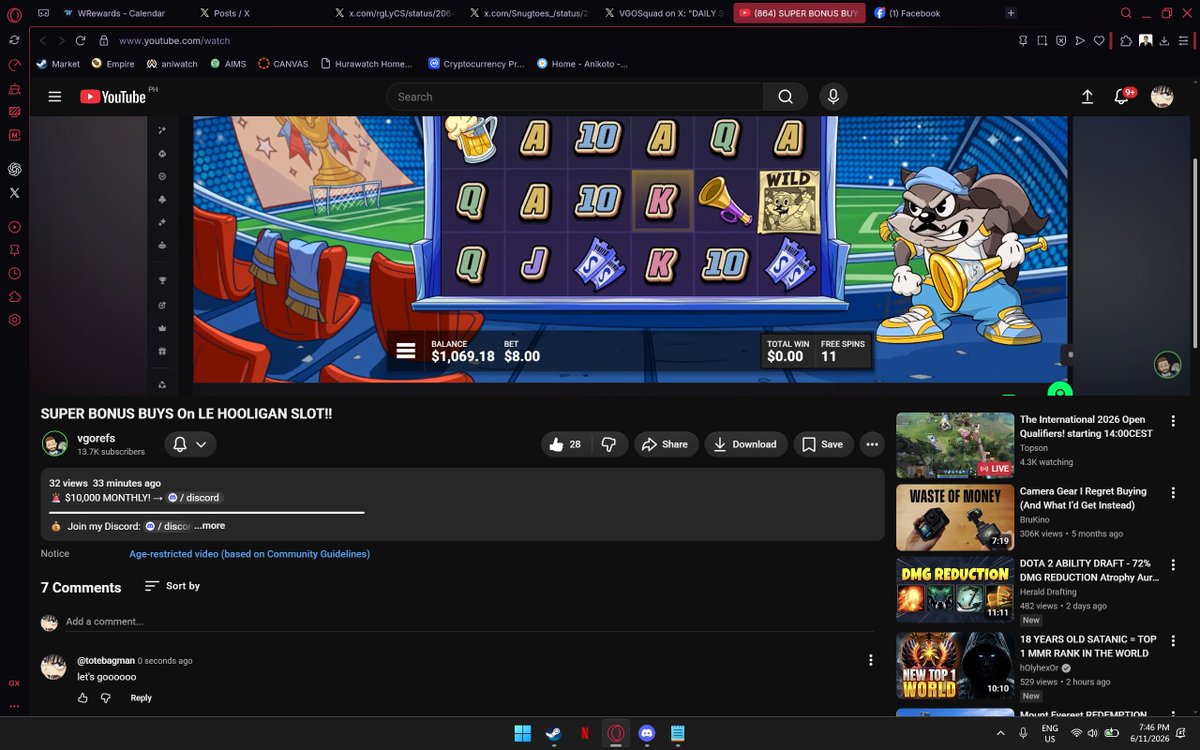Open the CANVAS bookmark
This screenshot has height=750, width=1200.
[283, 63]
